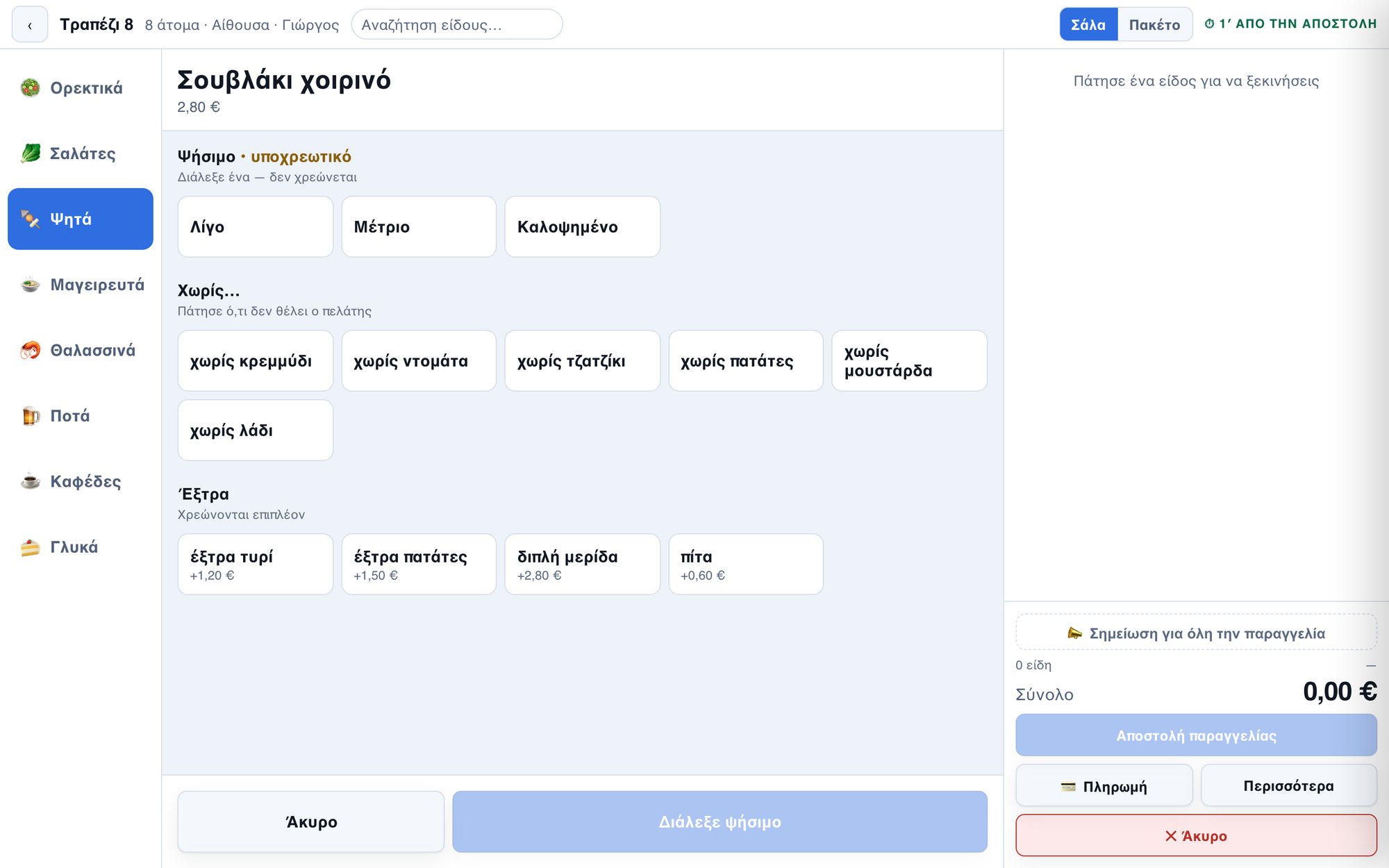This screenshot has width=1389, height=868.
Task: Toggle χωρίς τζατζίκι option
Action: pos(583,361)
